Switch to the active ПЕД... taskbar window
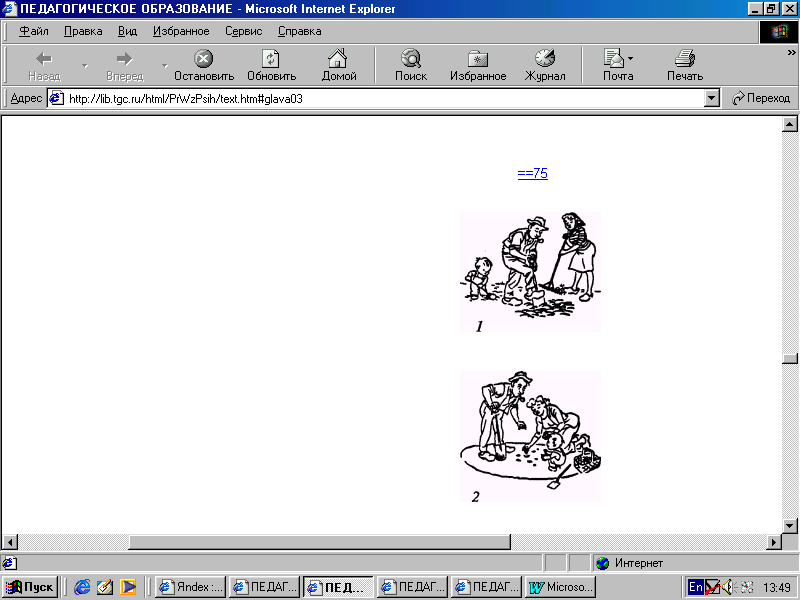Screen dimensions: 800x600 click(338, 587)
